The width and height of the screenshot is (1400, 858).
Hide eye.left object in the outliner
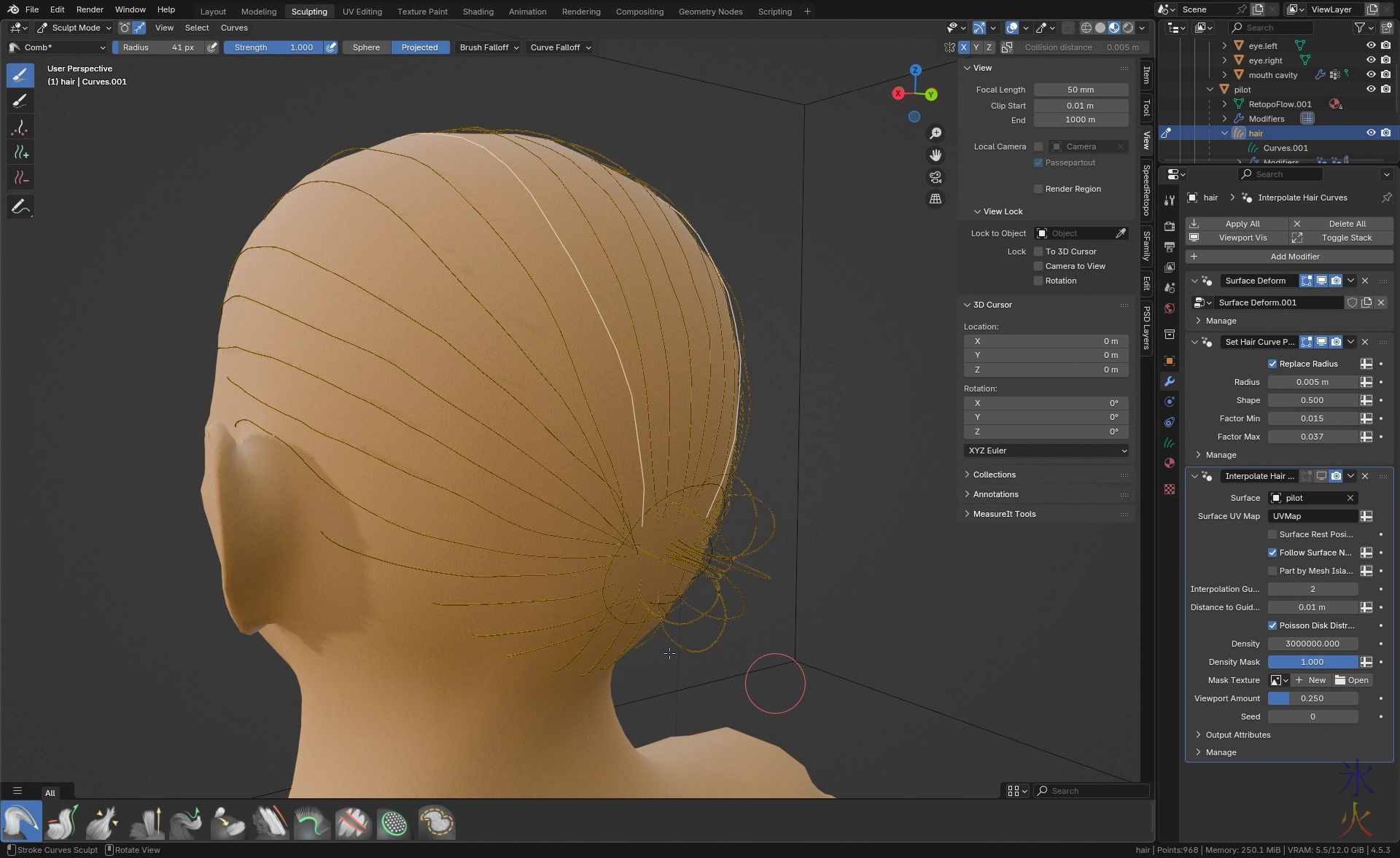[1371, 45]
